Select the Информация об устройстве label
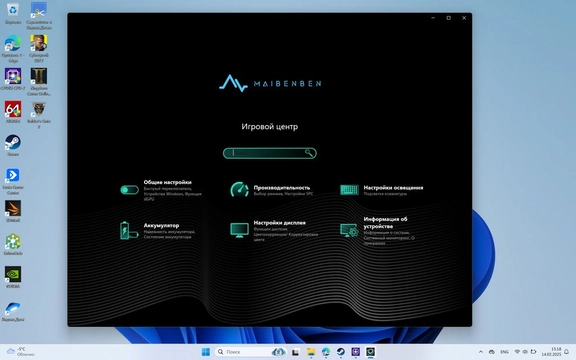 (x=385, y=223)
